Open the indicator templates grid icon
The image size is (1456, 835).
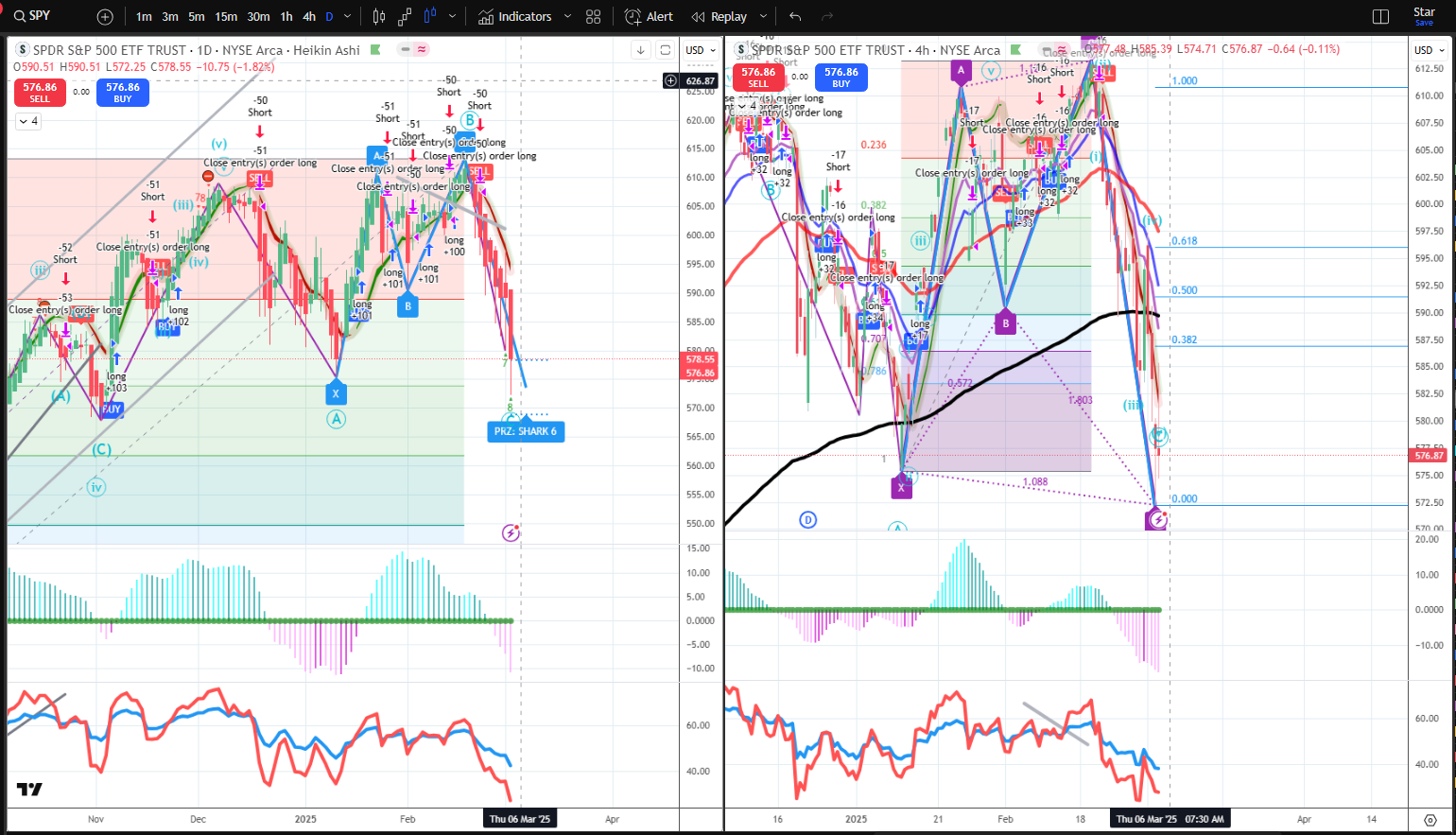click(x=593, y=17)
